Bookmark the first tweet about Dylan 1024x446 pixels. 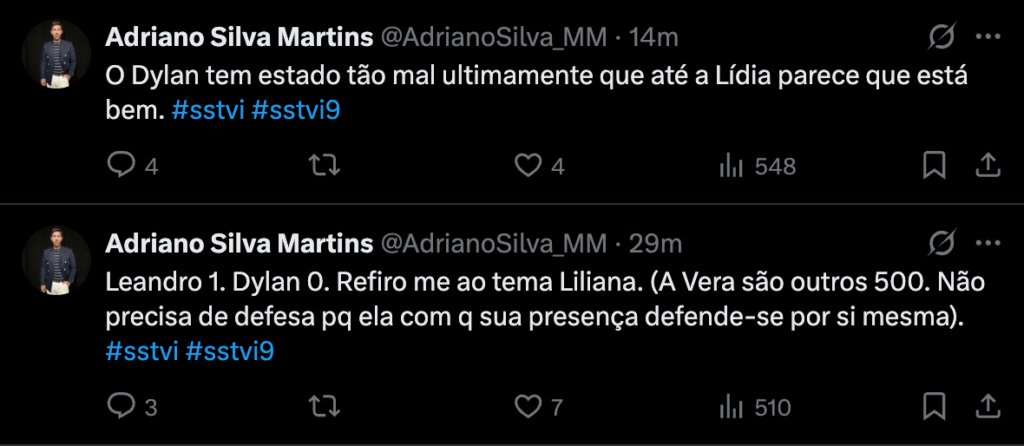coord(934,166)
